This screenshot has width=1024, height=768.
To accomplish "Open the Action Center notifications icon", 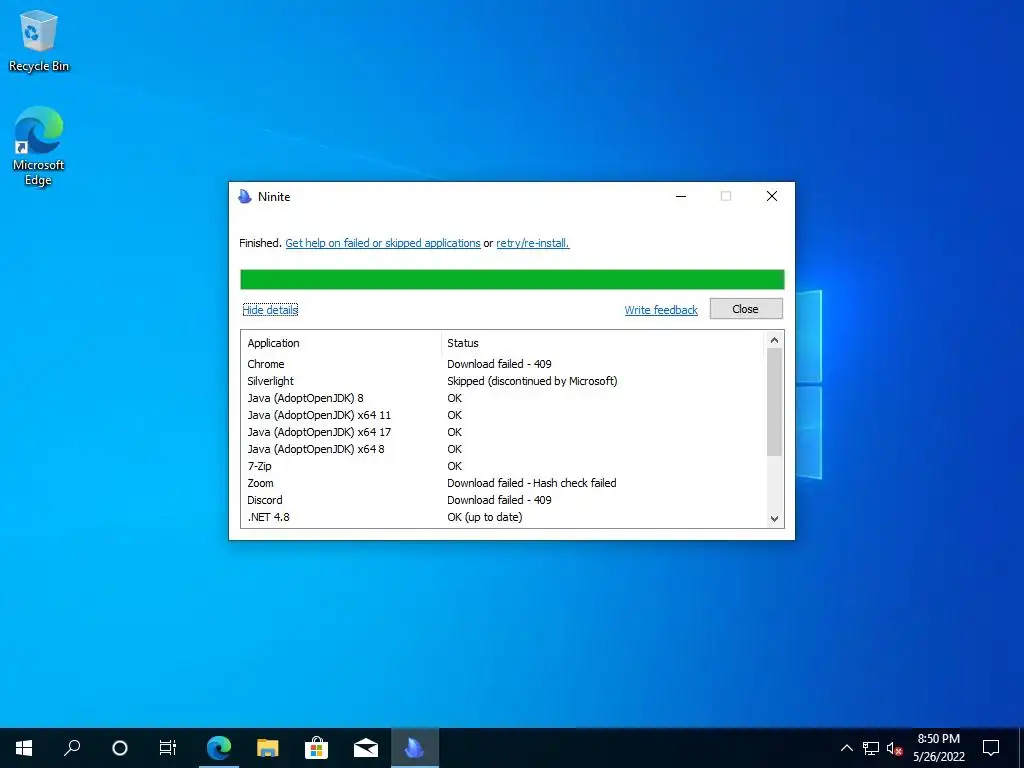I will 991,747.
